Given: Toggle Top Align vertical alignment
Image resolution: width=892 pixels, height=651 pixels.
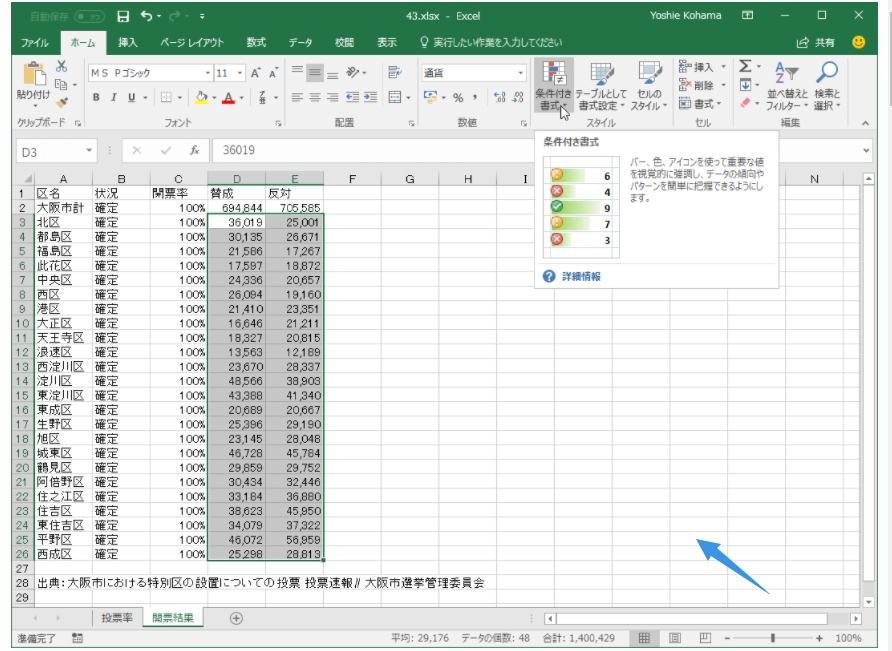Looking at the screenshot, I should 297,72.
